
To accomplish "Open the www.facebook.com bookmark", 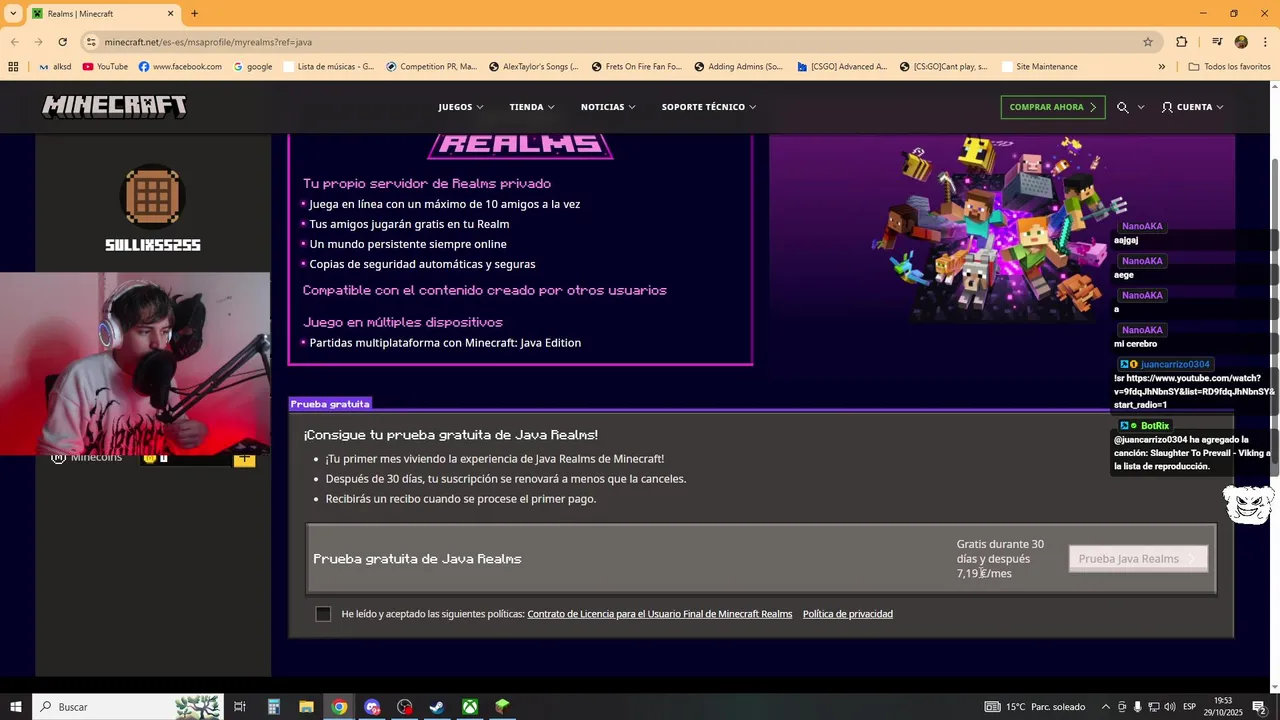I will 180,67.
